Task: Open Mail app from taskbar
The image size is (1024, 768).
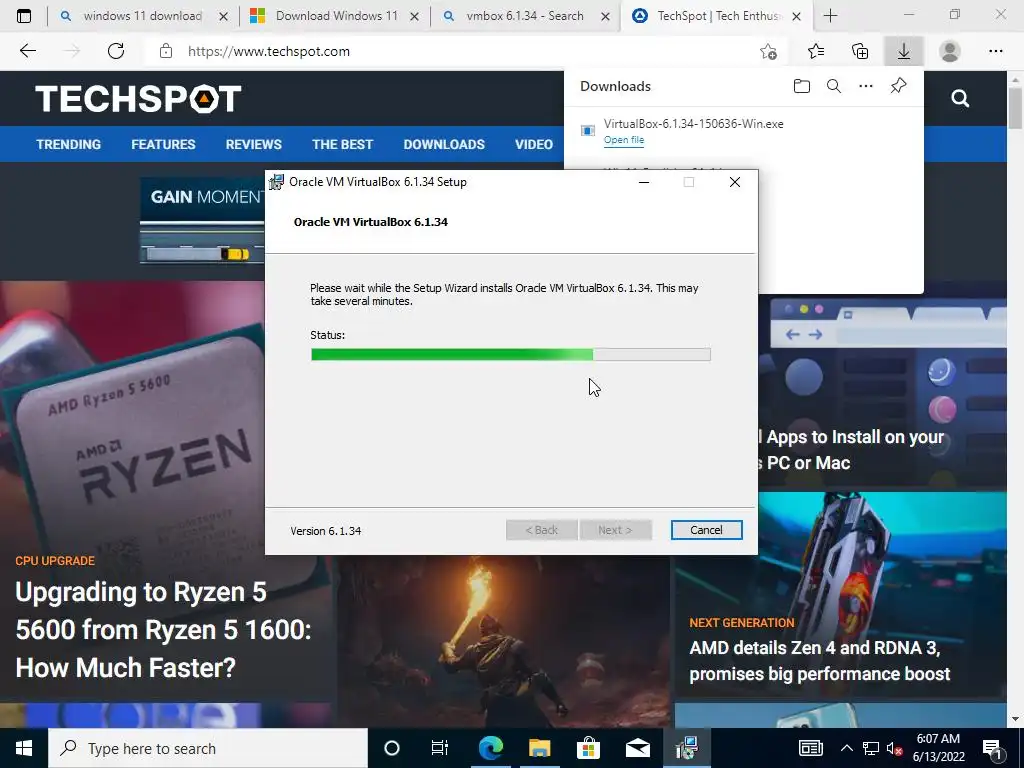Action: click(637, 748)
